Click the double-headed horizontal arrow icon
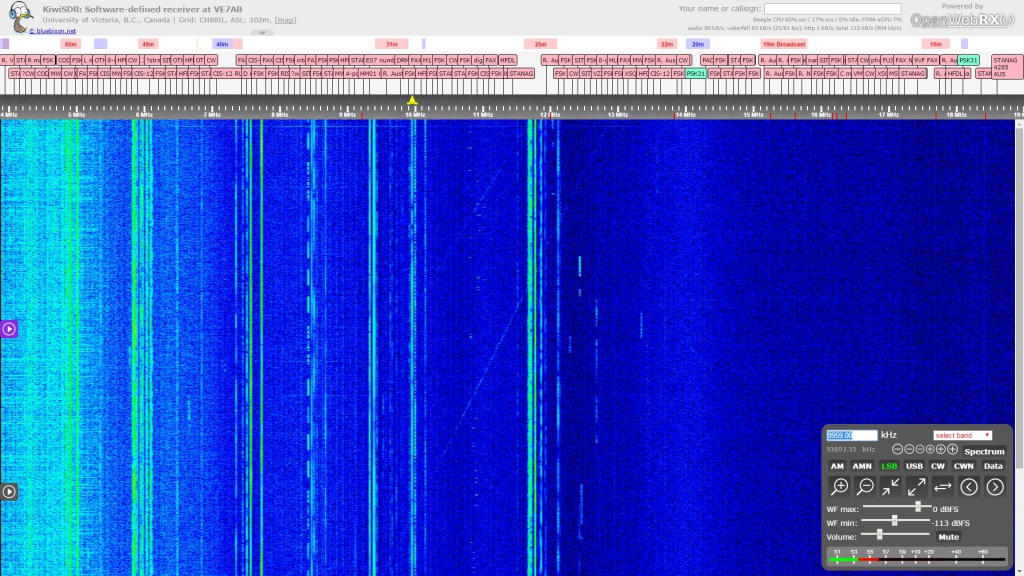The width and height of the screenshot is (1024, 576). point(942,487)
